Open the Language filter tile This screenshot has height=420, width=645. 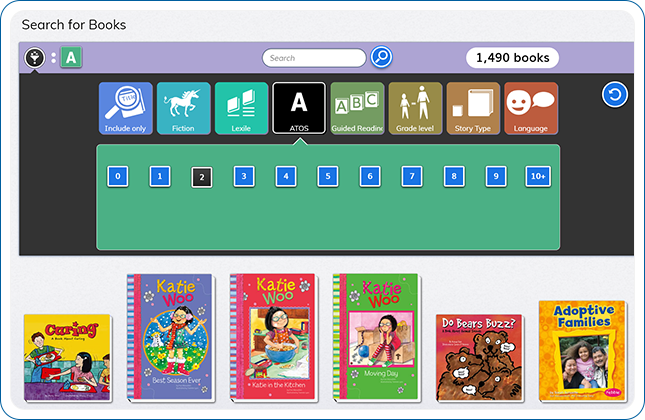[x=531, y=108]
